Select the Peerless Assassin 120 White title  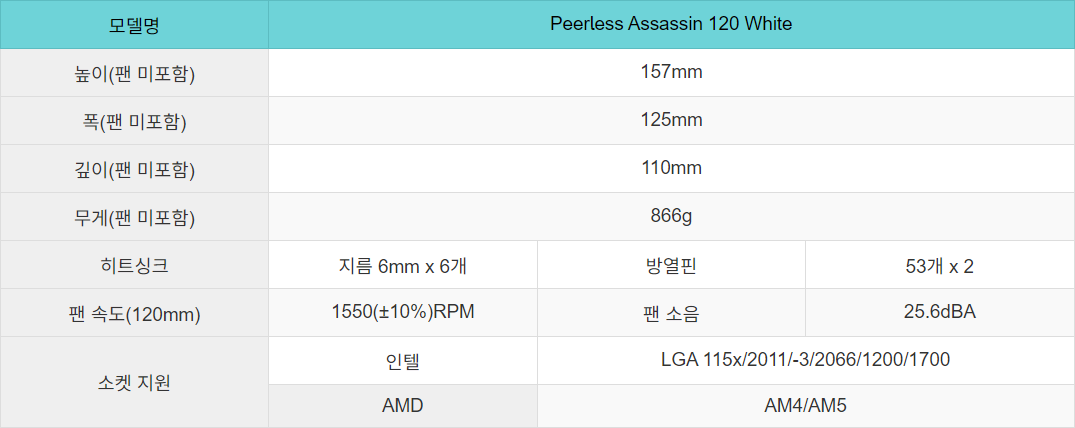click(x=671, y=24)
